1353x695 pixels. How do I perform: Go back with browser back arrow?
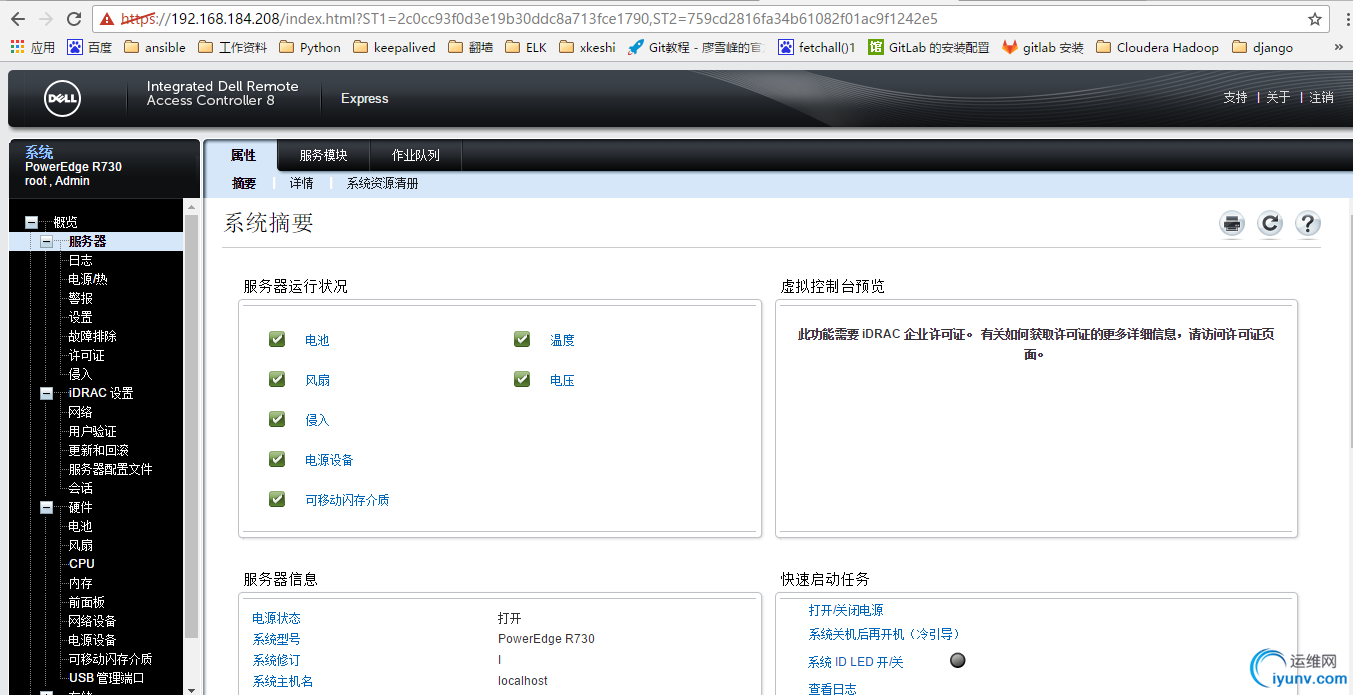point(18,19)
